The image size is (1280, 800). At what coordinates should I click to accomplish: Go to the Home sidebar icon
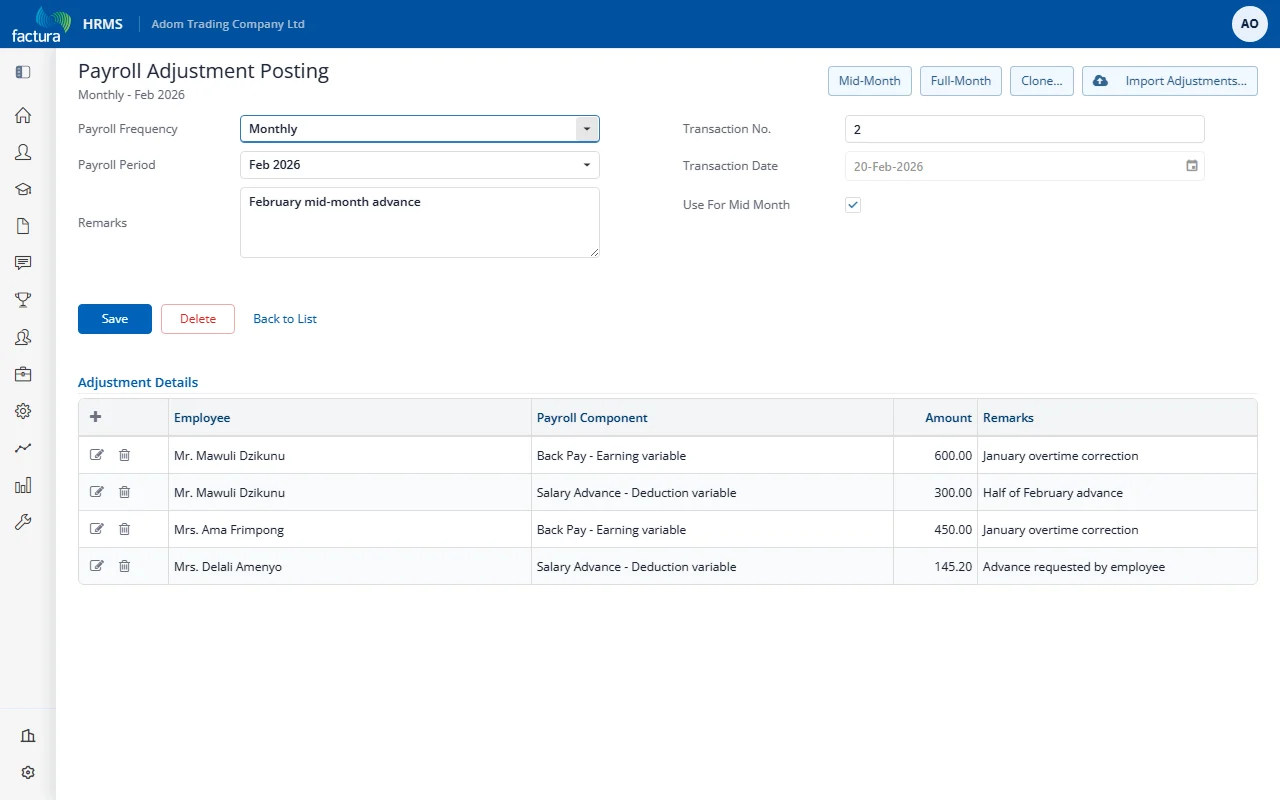[23, 115]
